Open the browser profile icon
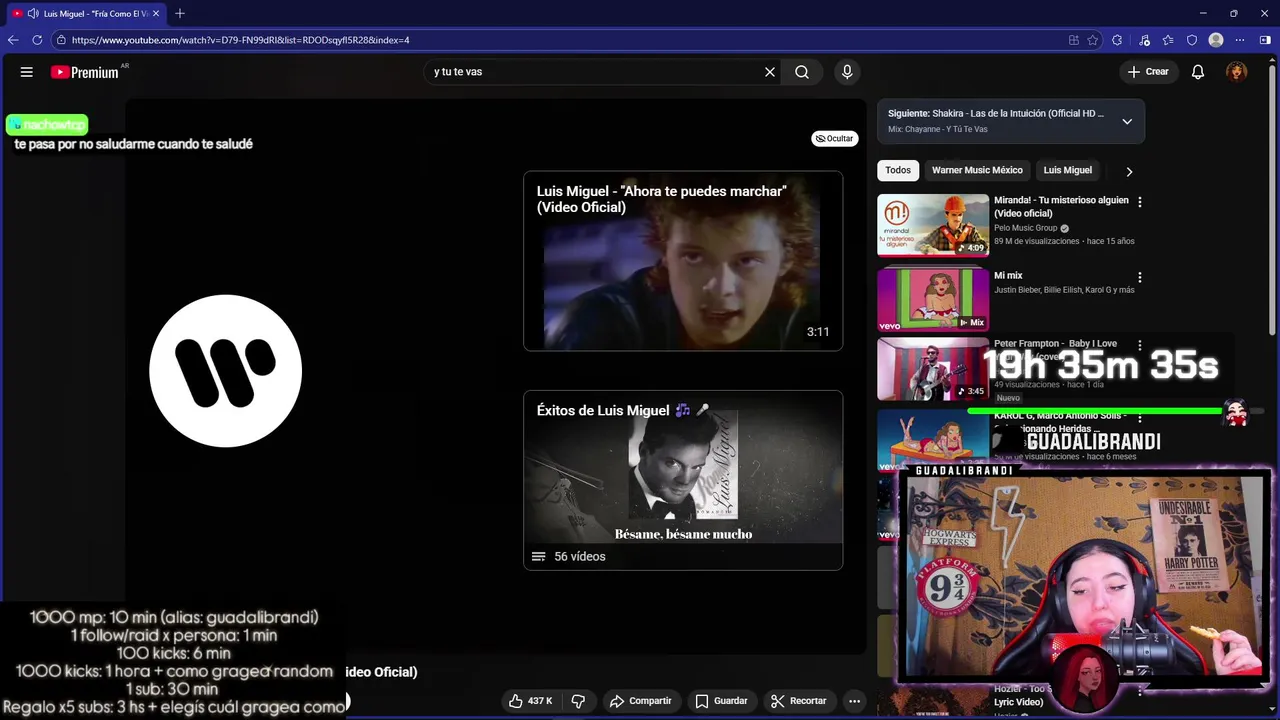1280x720 pixels. pos(1216,40)
